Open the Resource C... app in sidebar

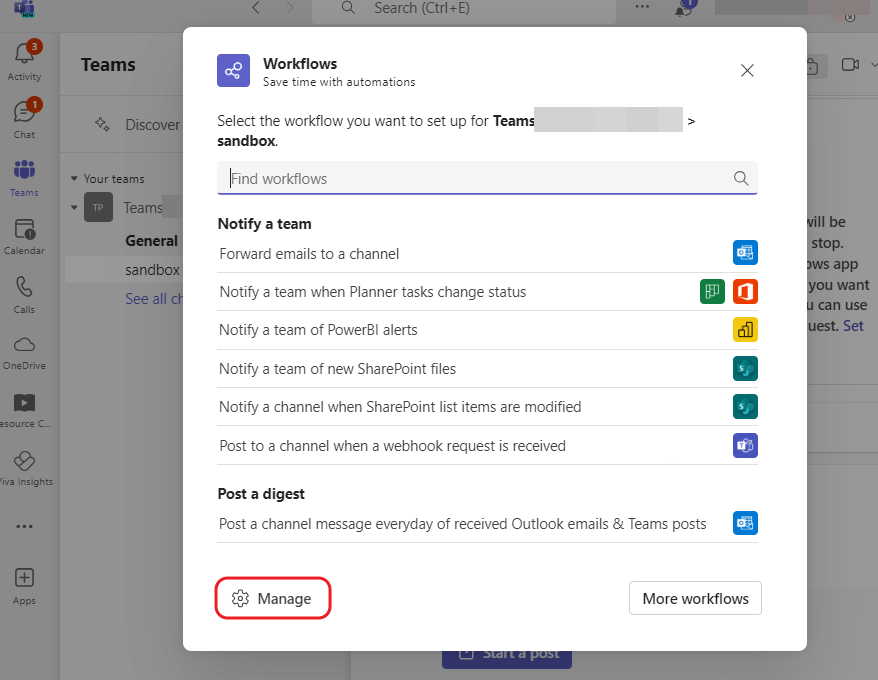pos(24,411)
